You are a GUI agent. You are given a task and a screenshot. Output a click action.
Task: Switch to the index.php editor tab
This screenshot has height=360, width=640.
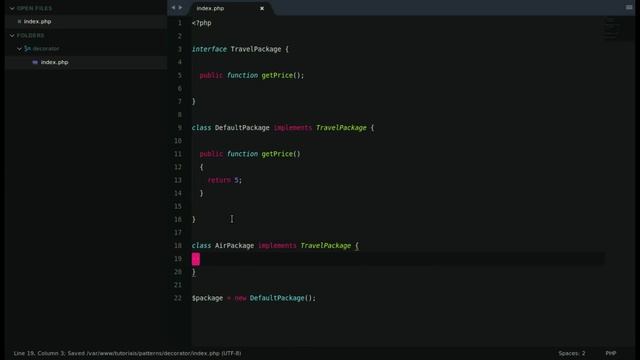pyautogui.click(x=210, y=9)
